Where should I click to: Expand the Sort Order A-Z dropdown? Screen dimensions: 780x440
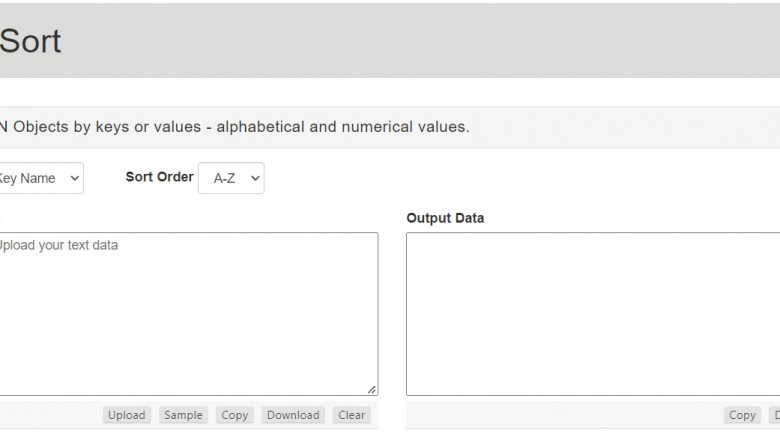231,178
